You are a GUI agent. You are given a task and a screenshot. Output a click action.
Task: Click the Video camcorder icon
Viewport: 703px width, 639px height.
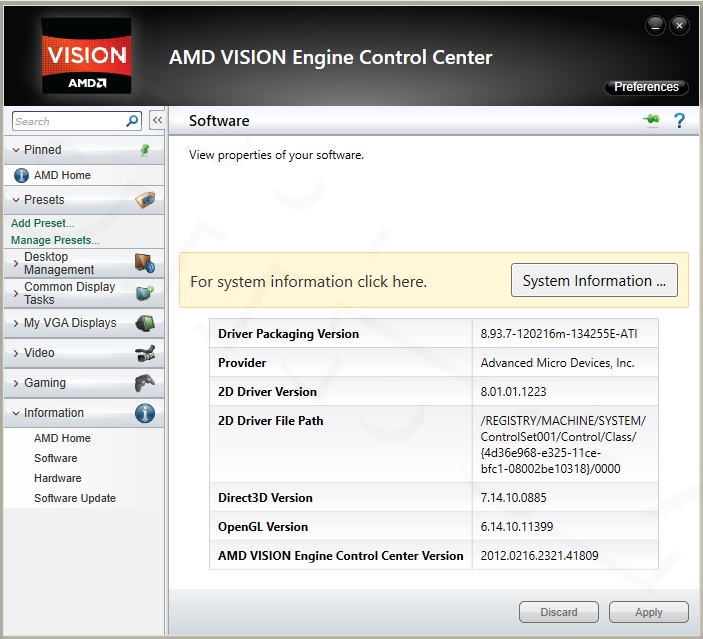point(145,353)
